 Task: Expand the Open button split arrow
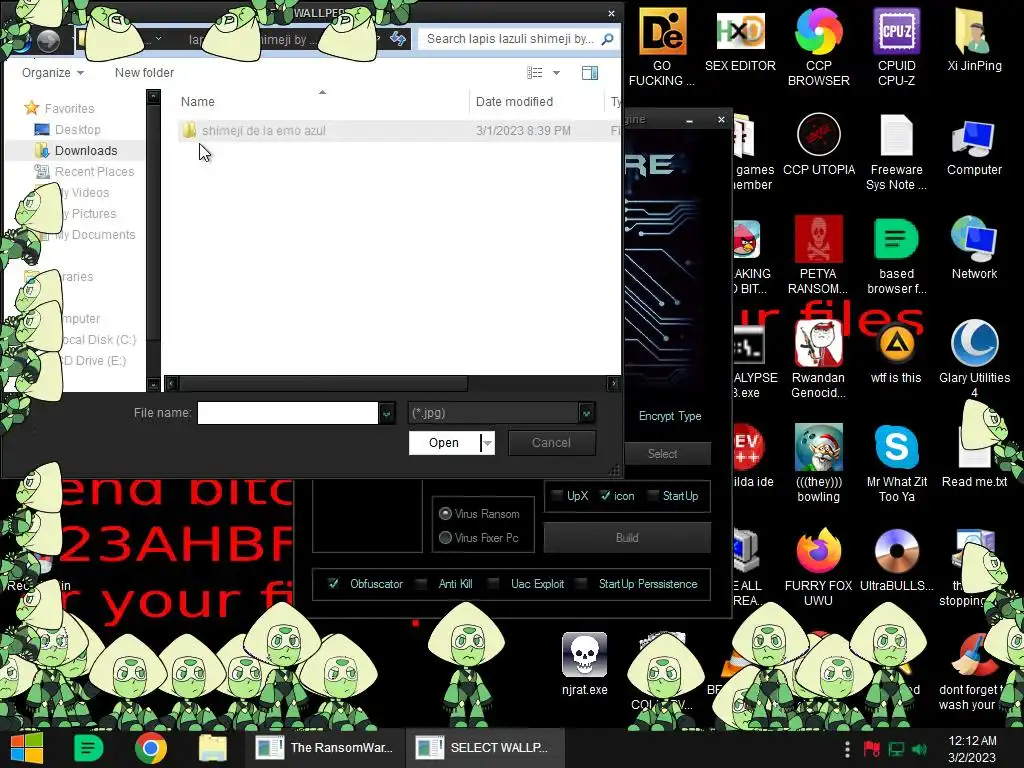[x=487, y=443]
